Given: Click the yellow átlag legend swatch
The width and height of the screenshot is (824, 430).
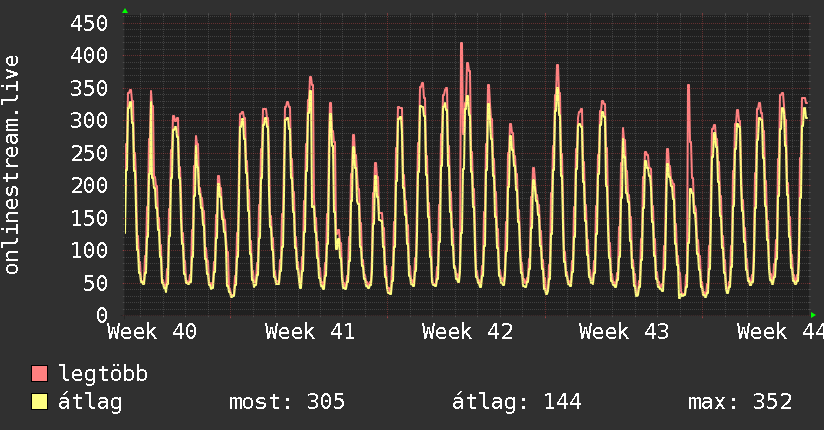Looking at the screenshot, I should (x=39, y=401).
